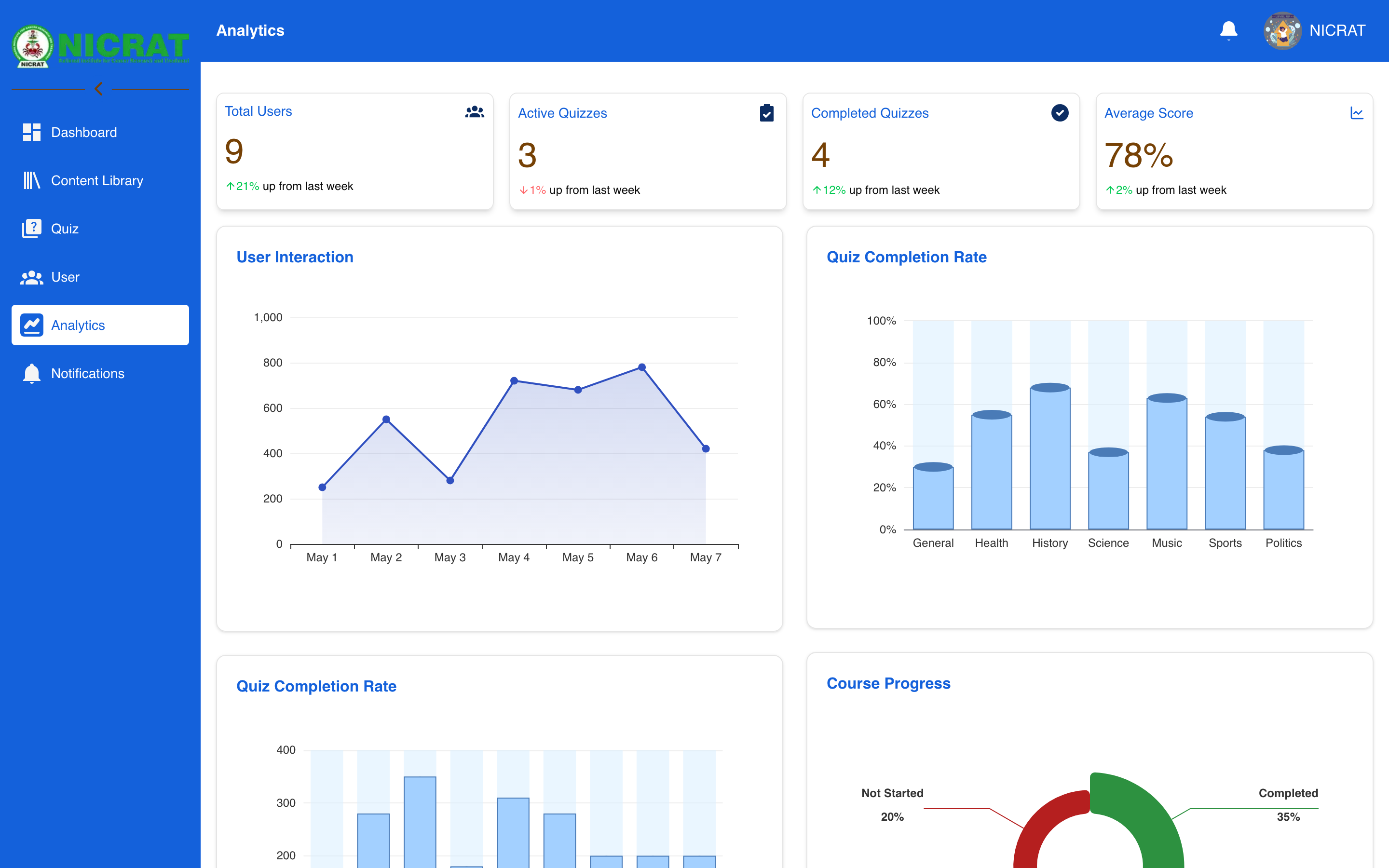Open the User menu item
The width and height of the screenshot is (1389, 868).
tap(100, 277)
